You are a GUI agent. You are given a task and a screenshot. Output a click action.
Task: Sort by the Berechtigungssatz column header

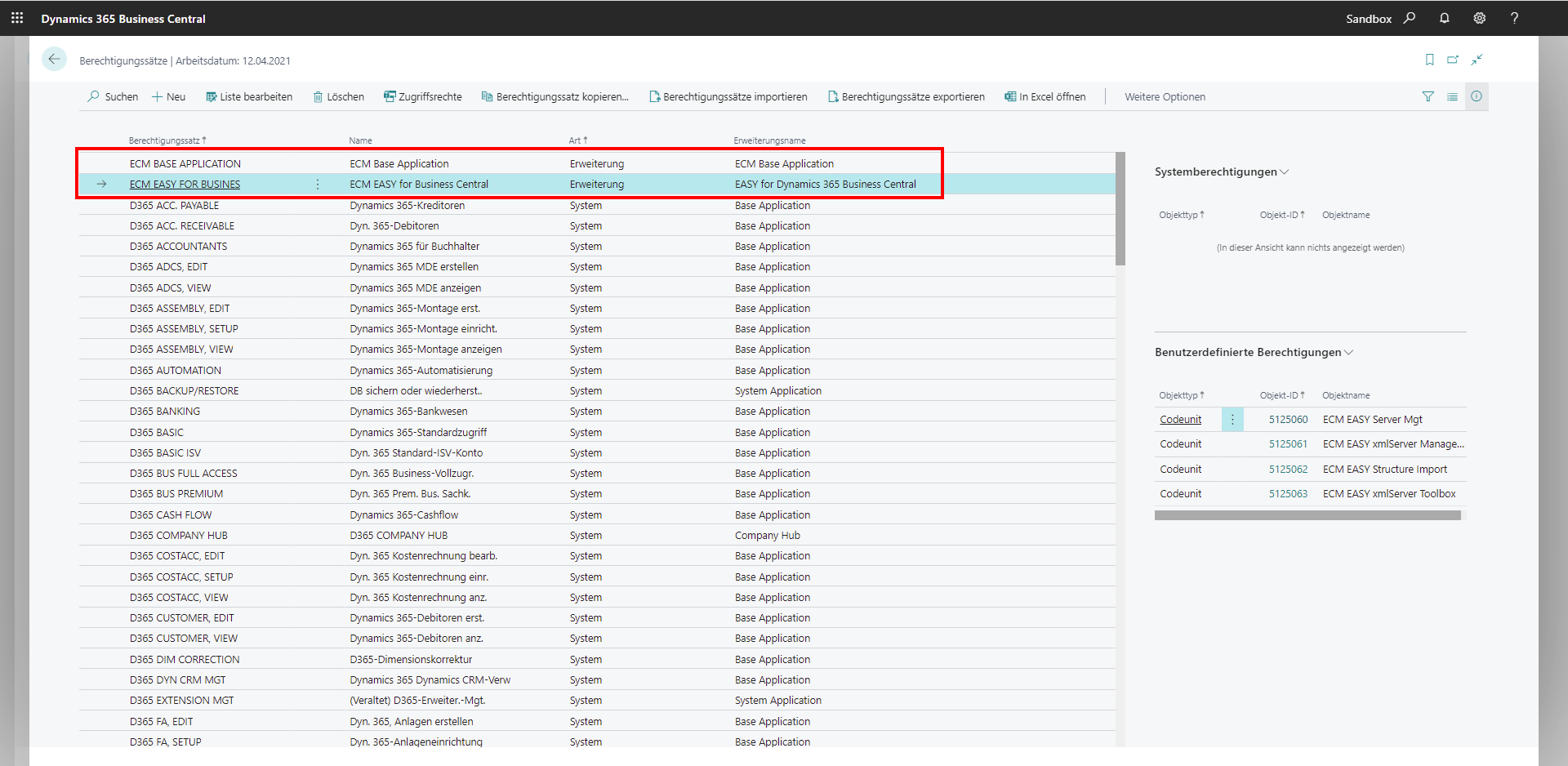tap(164, 140)
